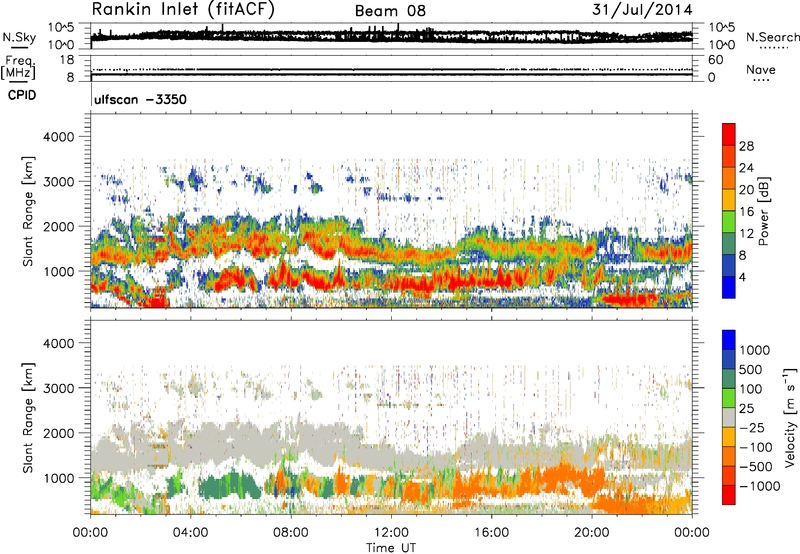Pick the velocity colorbar segment between -100 and -500

tap(729, 456)
